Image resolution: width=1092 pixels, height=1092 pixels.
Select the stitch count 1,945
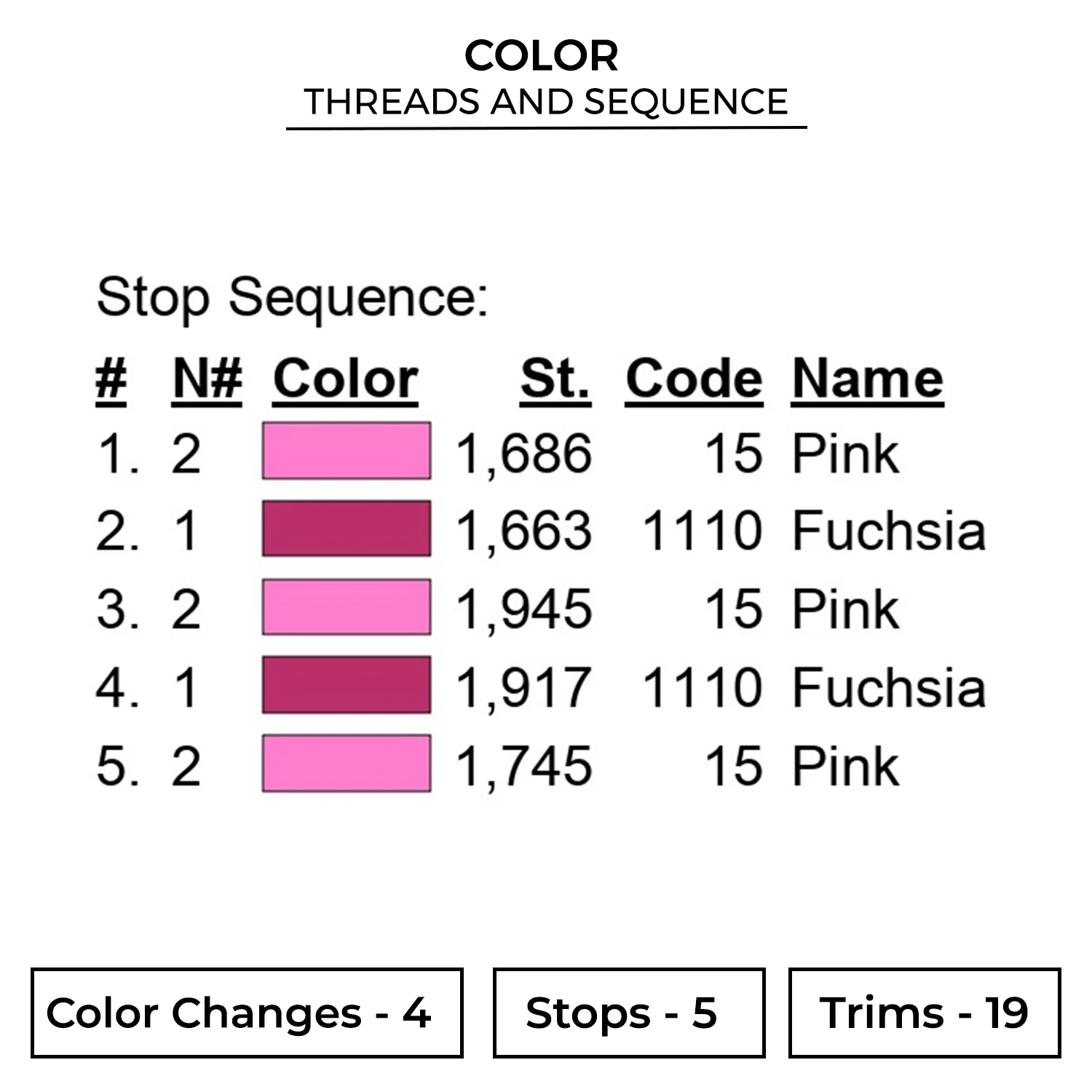coord(524,609)
